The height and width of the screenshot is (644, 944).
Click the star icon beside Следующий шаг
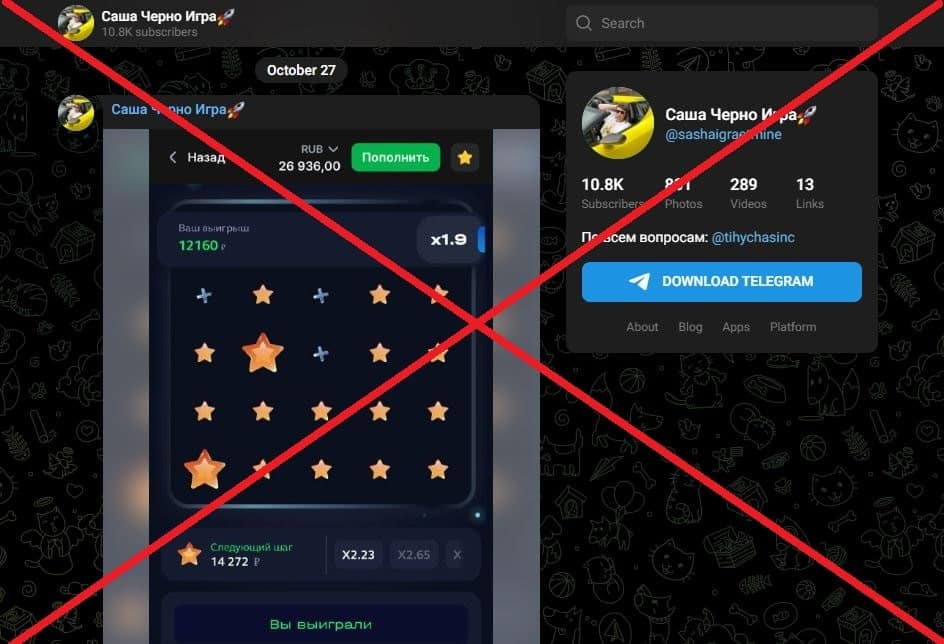(189, 554)
